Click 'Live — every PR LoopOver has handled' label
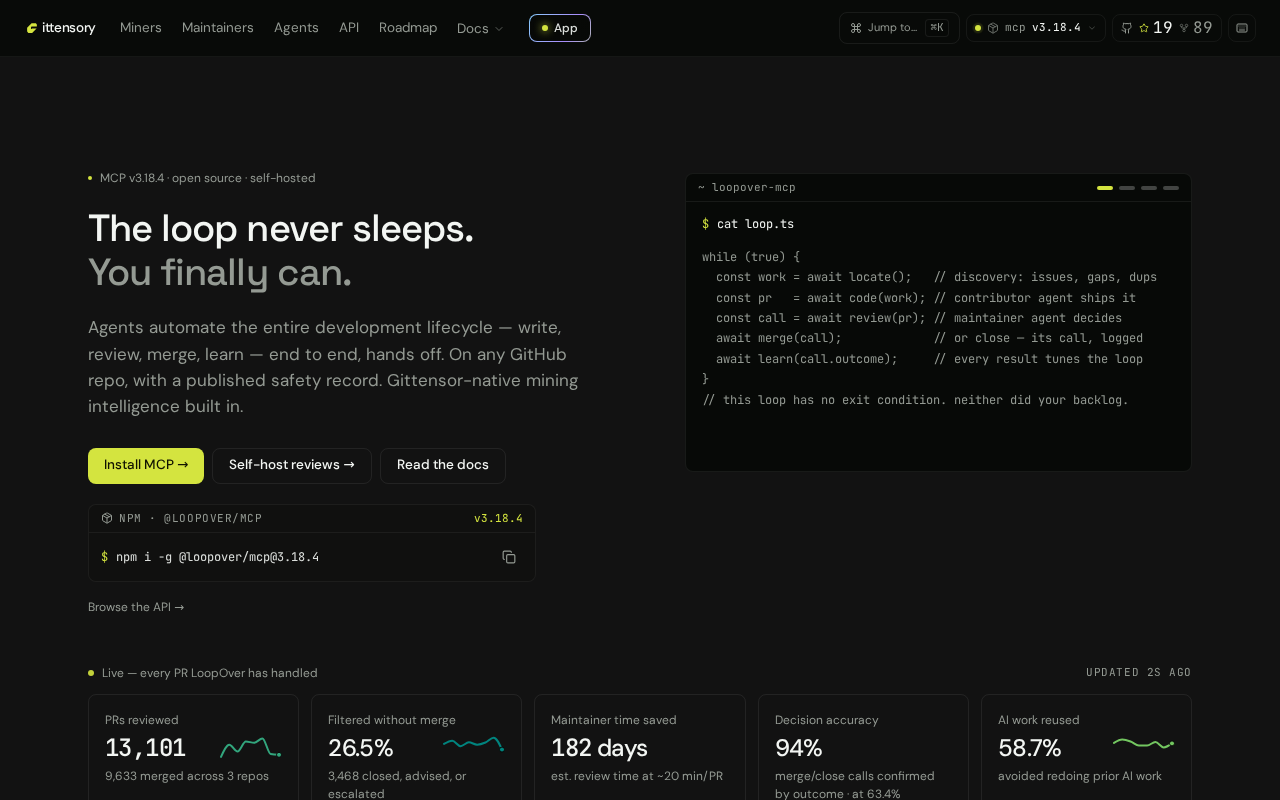 (x=210, y=673)
